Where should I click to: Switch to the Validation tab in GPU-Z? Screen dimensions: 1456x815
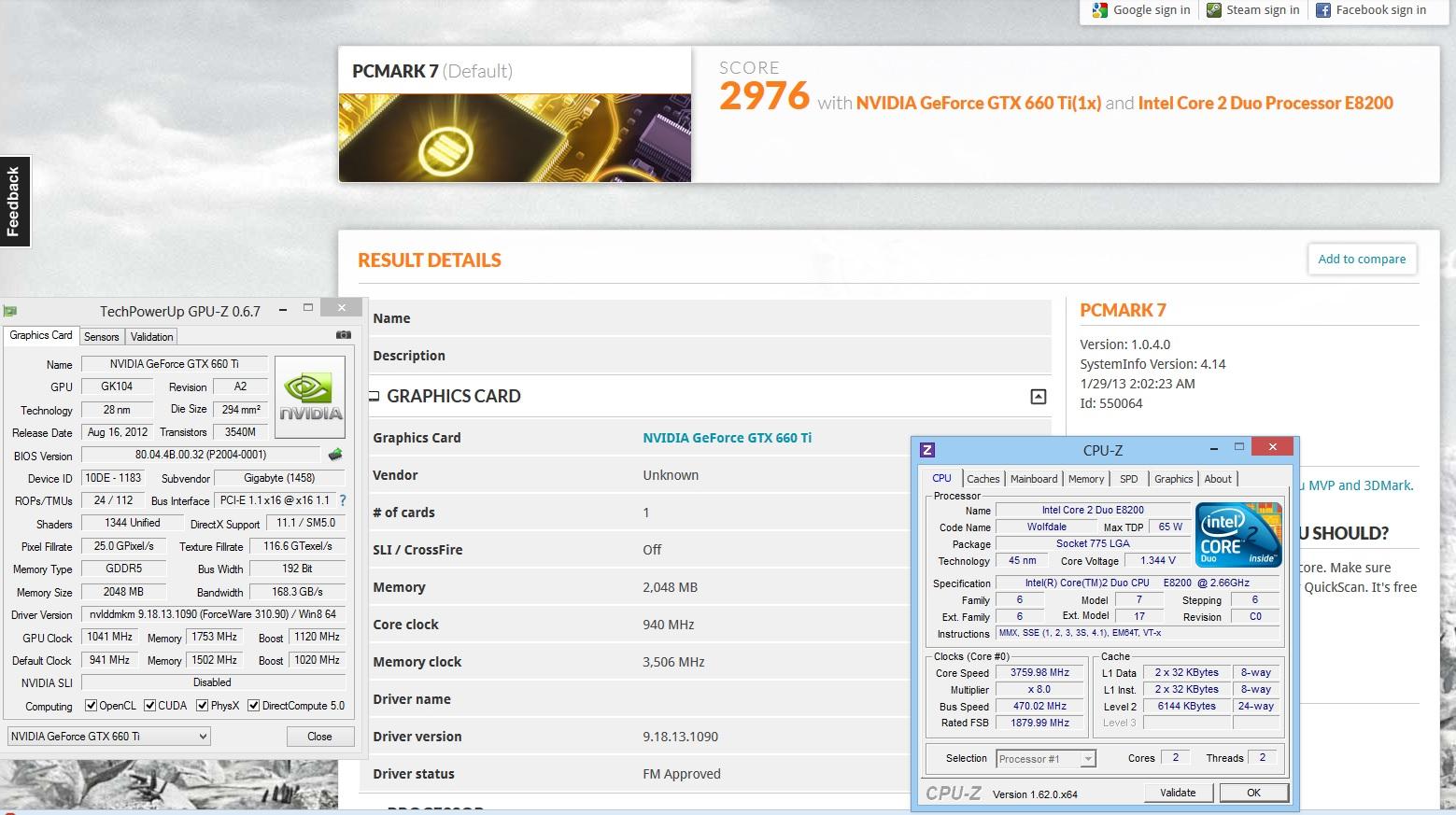tap(151, 337)
